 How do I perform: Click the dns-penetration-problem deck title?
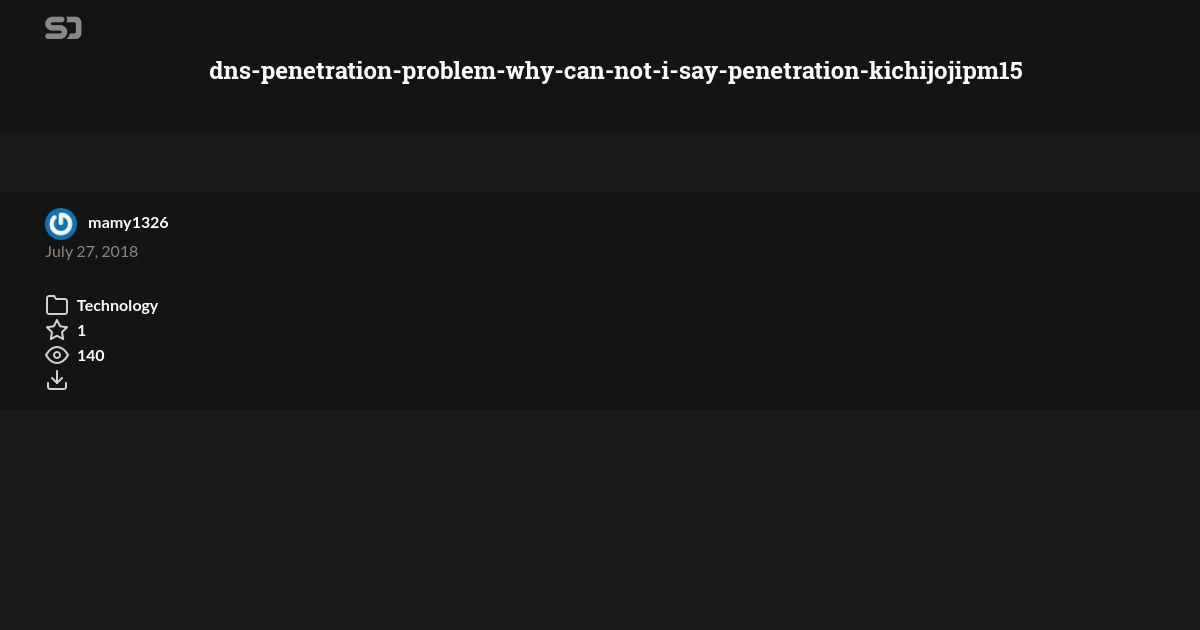616,71
